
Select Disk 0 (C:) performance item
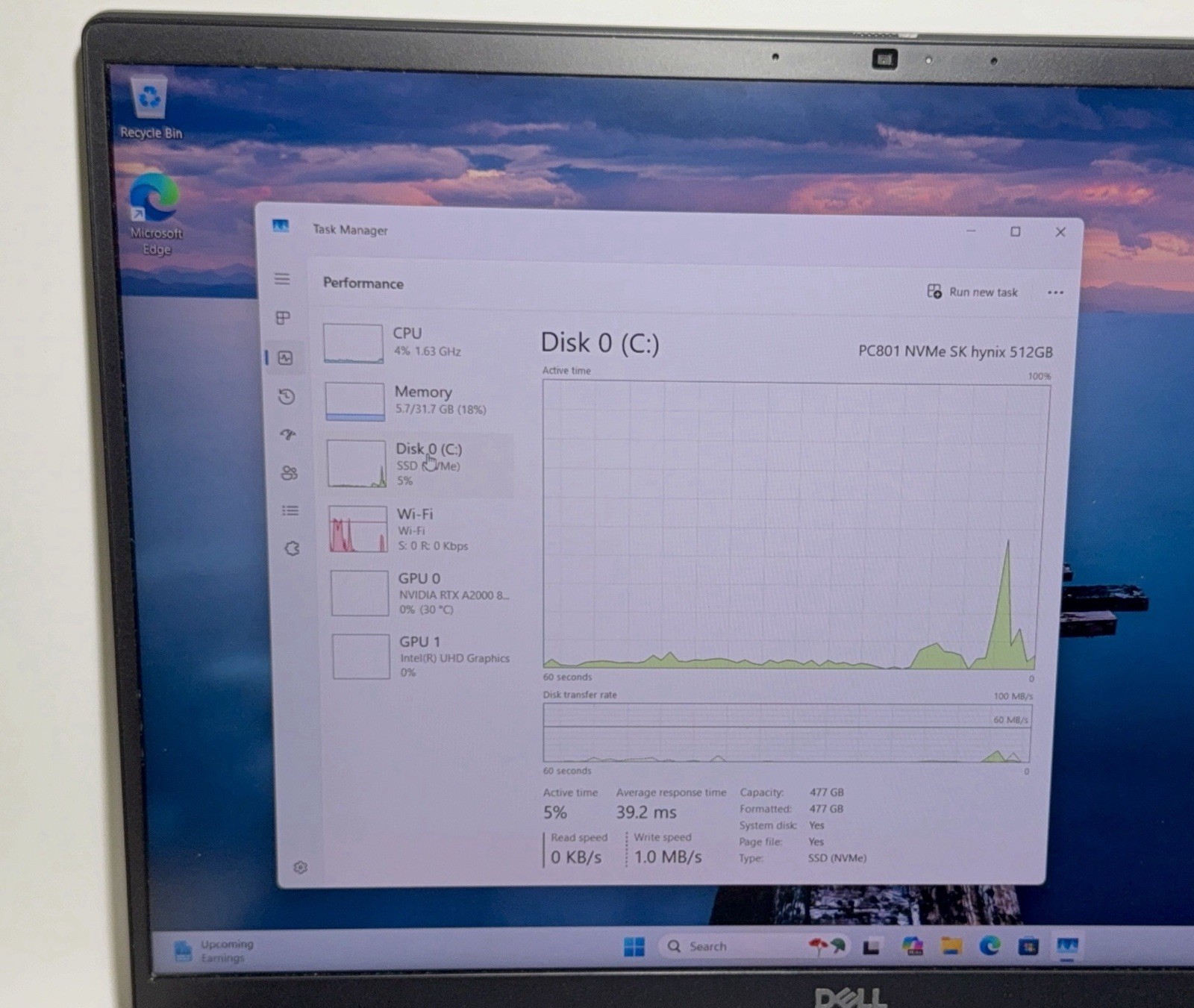419,465
